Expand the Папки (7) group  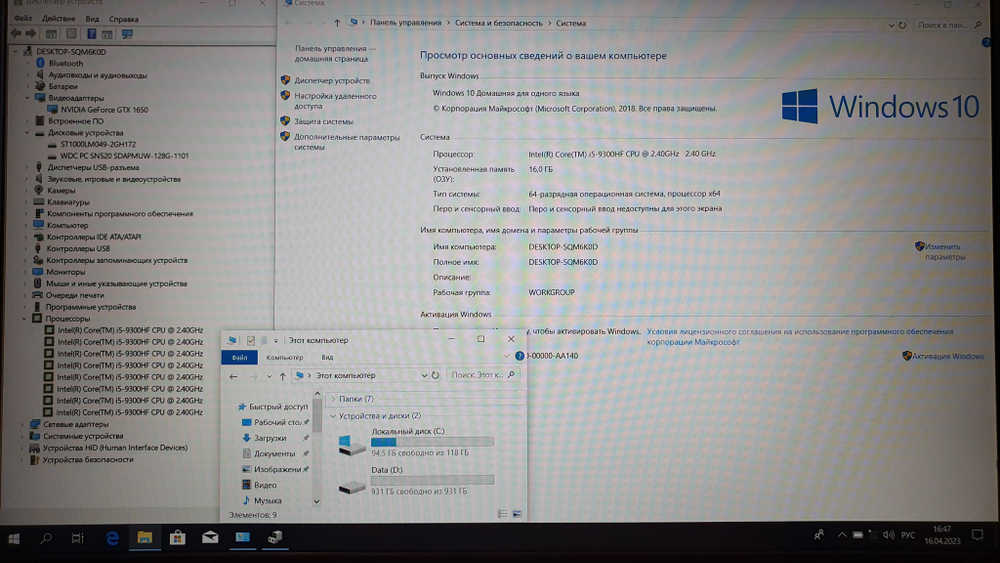(332, 398)
